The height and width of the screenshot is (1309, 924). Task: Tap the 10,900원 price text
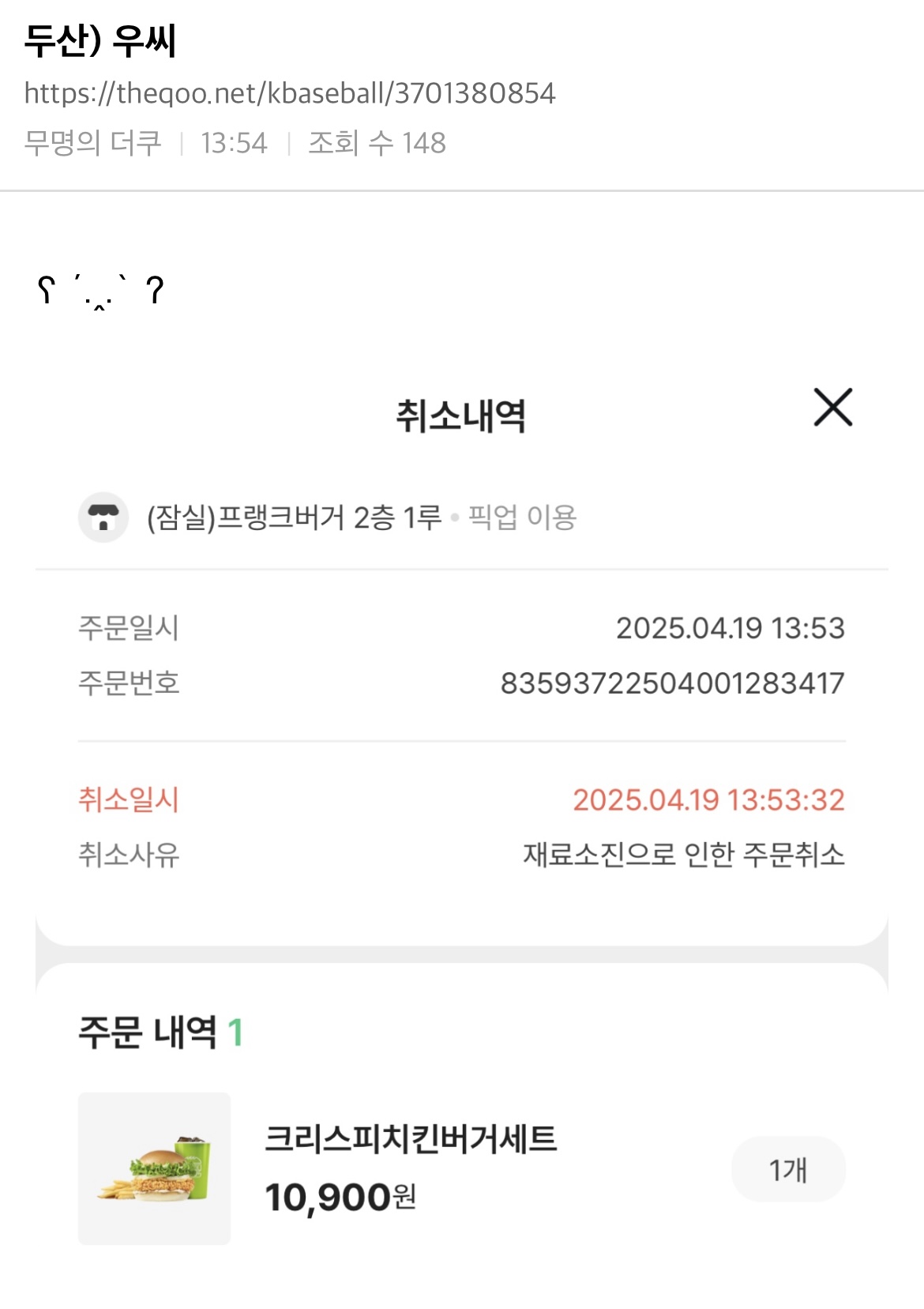tap(340, 1197)
